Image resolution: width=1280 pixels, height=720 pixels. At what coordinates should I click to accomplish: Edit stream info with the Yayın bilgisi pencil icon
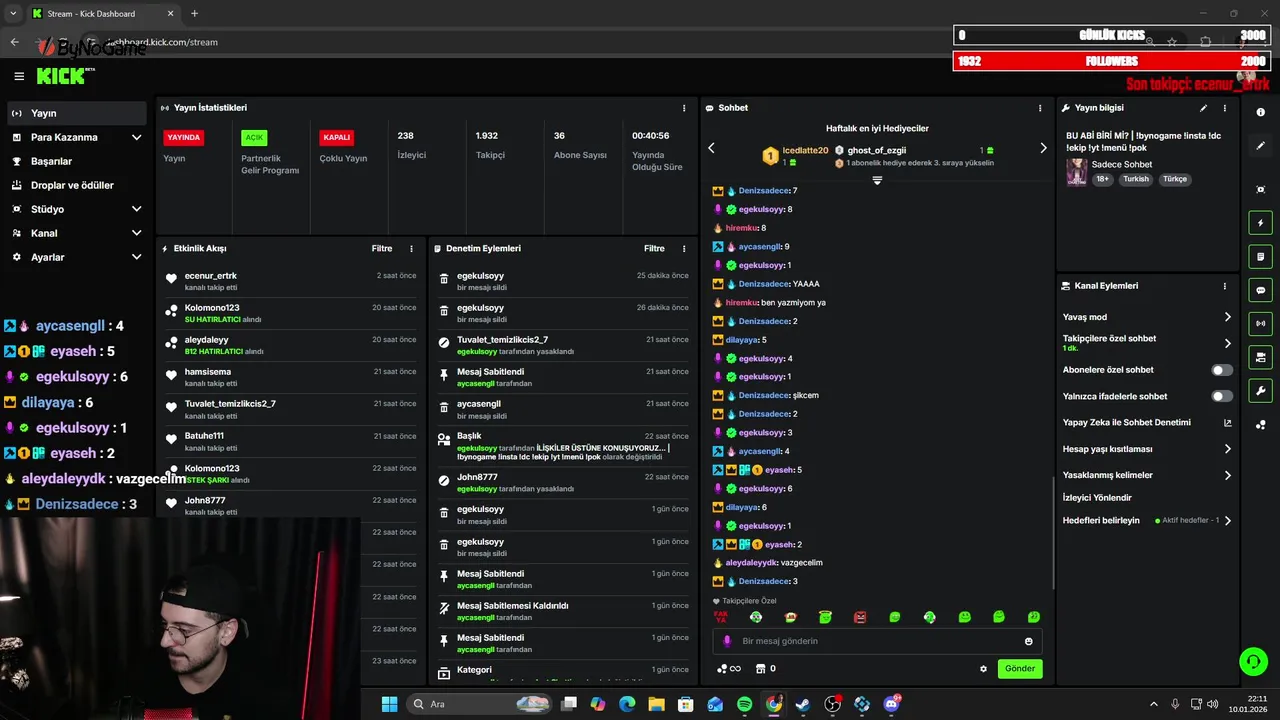[x=1203, y=108]
